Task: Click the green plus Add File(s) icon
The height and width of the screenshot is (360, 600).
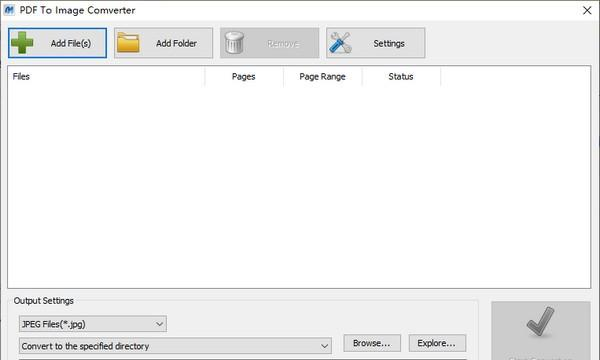Action: pos(22,42)
